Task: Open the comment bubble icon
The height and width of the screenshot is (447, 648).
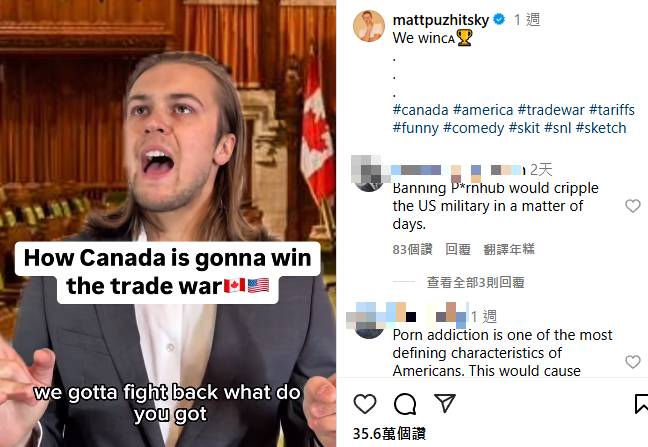Action: [405, 404]
